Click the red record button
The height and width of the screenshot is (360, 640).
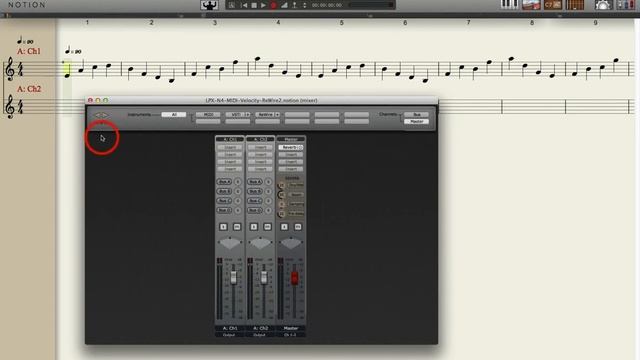pyautogui.click(x=273, y=5)
